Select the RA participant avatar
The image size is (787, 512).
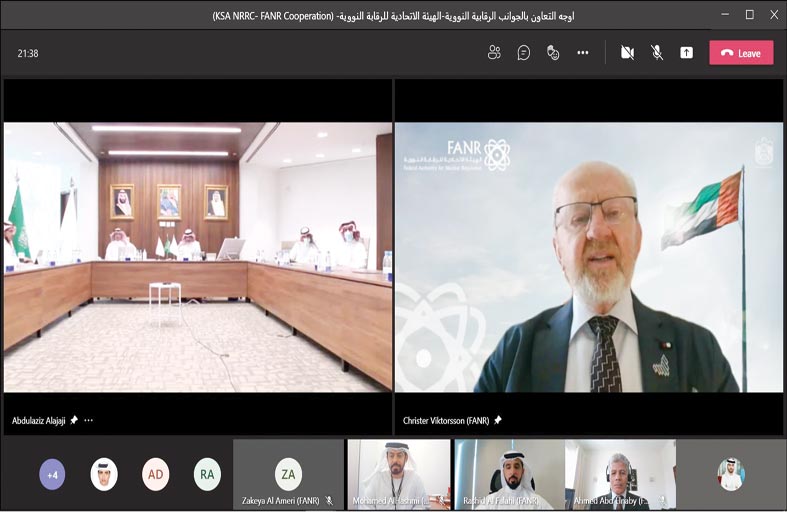pos(207,474)
